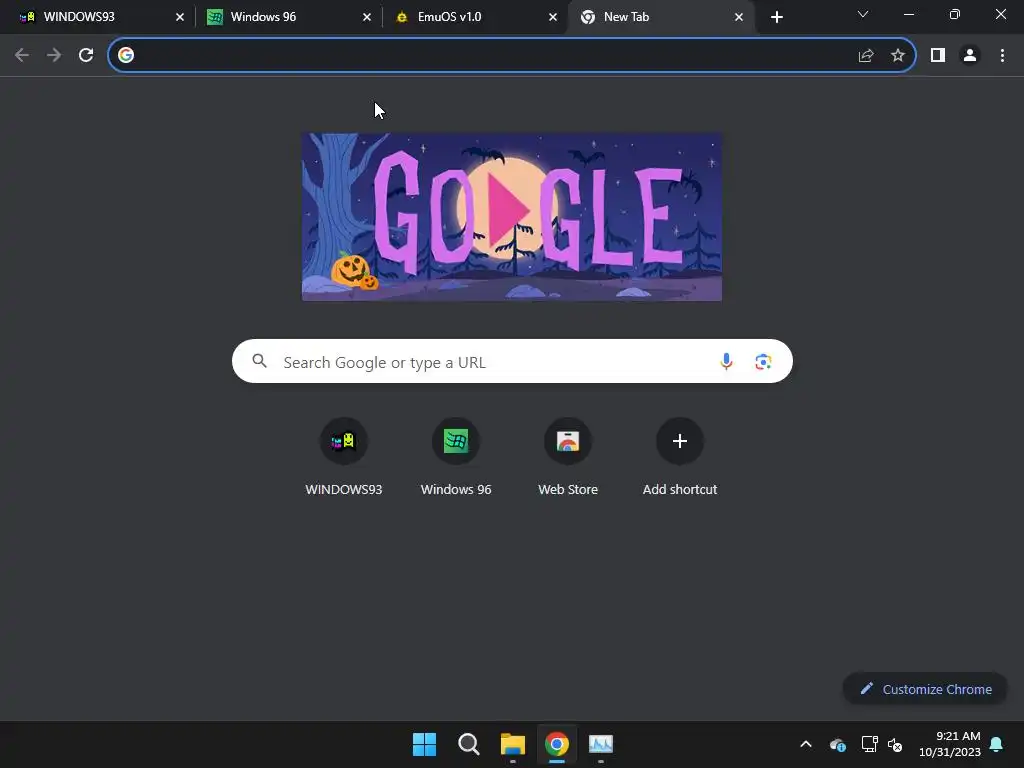The image size is (1024, 768).
Task: Open the profile avatar menu
Action: tap(970, 55)
